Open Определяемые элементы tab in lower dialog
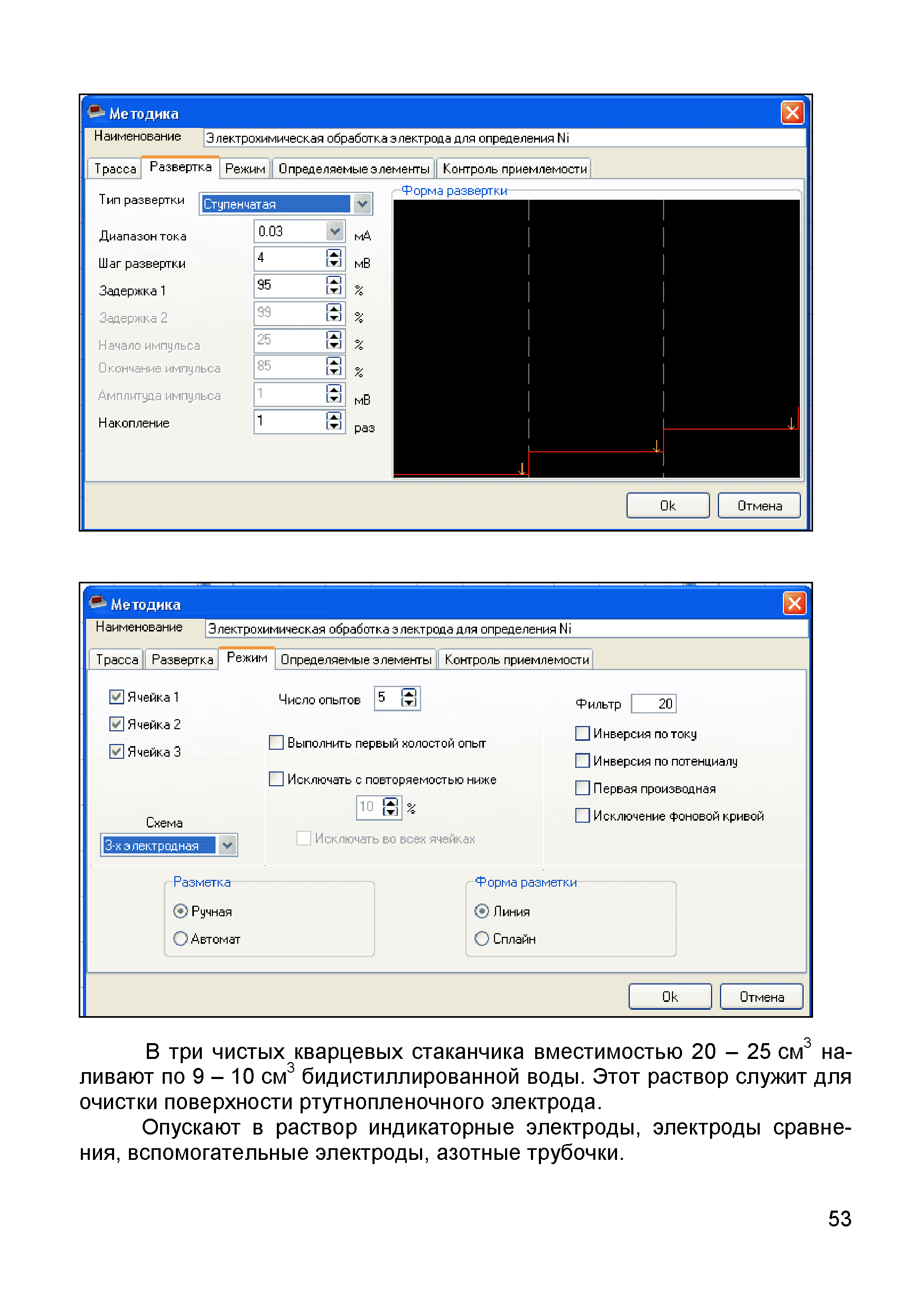Image resolution: width=924 pixels, height=1311 pixels. (356, 659)
